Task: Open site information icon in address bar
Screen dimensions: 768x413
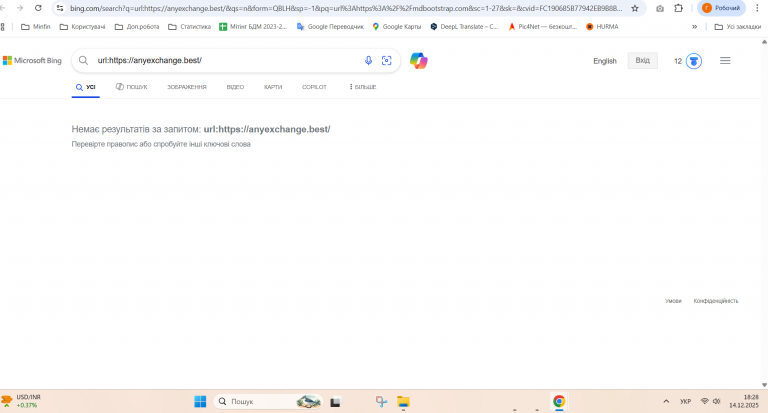Action: [x=60, y=8]
